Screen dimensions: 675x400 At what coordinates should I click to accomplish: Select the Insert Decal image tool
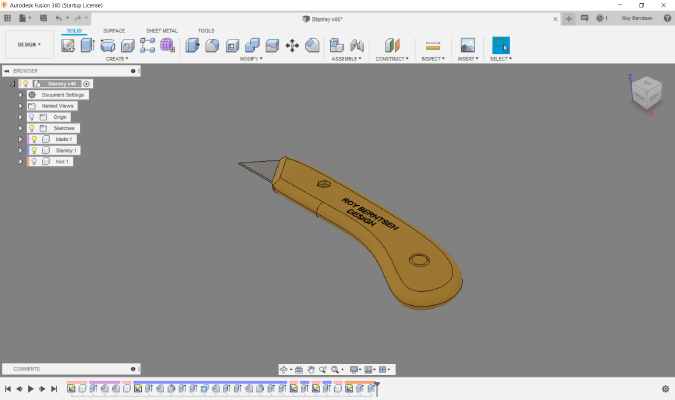468,45
